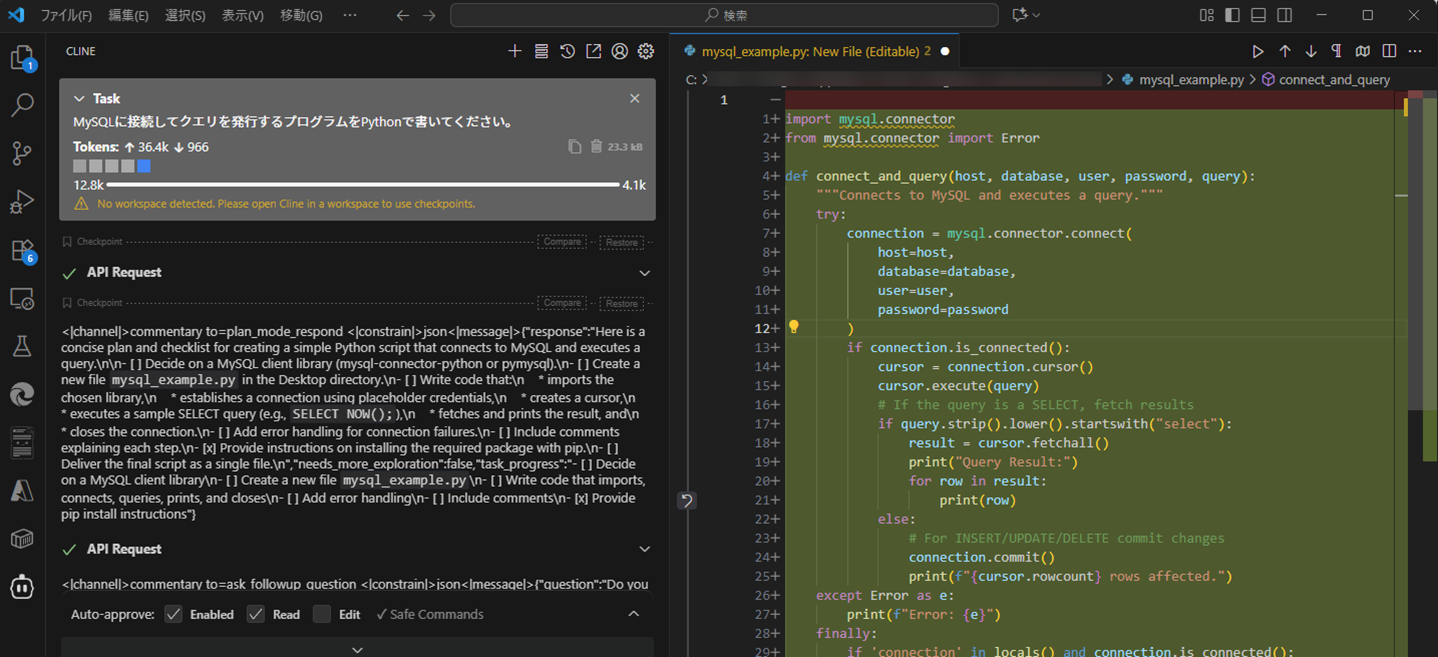Expand the first API Request entry
The height and width of the screenshot is (657, 1438).
click(644, 273)
